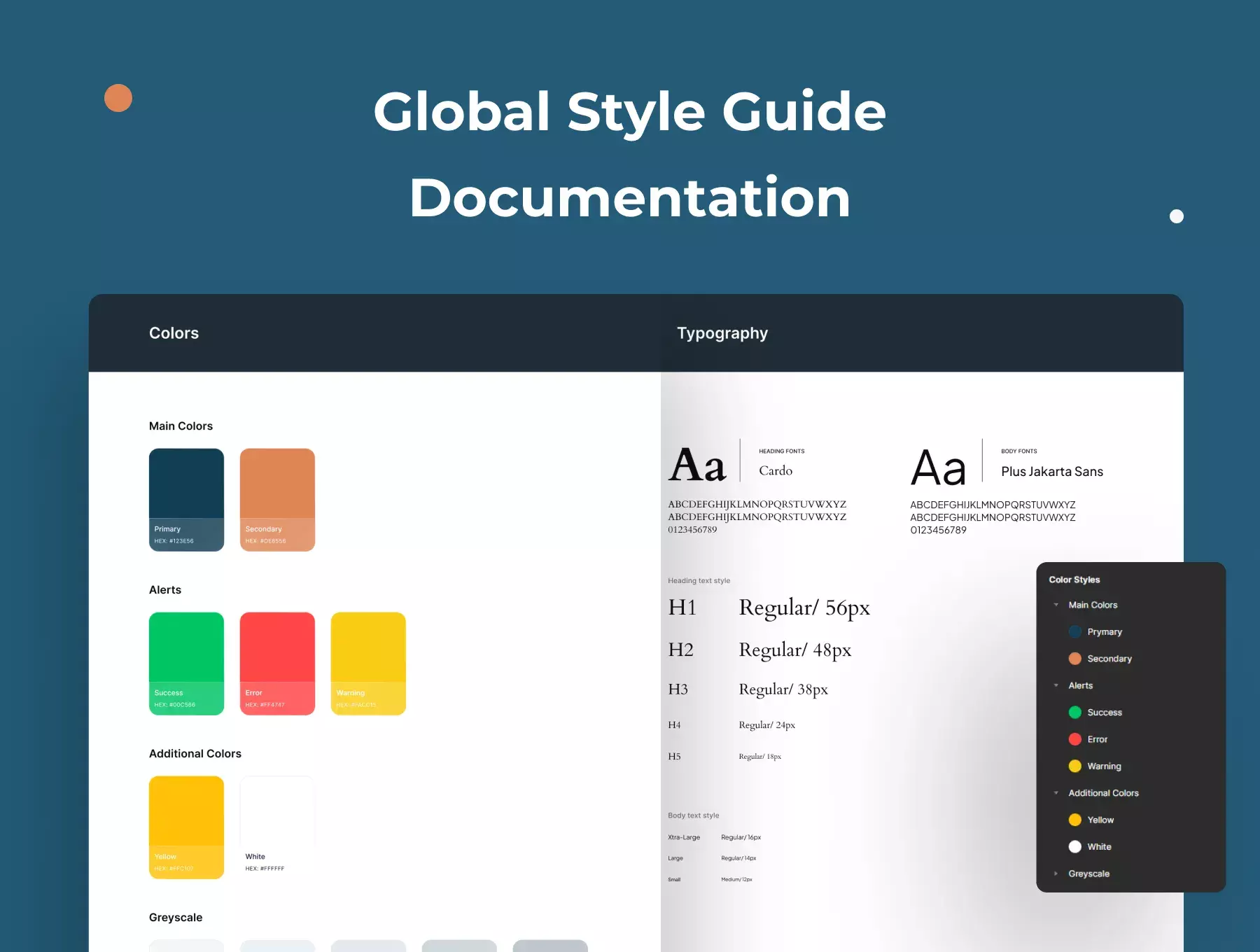1260x952 pixels.
Task: Expand the Greyscale group arrow
Action: click(1056, 874)
